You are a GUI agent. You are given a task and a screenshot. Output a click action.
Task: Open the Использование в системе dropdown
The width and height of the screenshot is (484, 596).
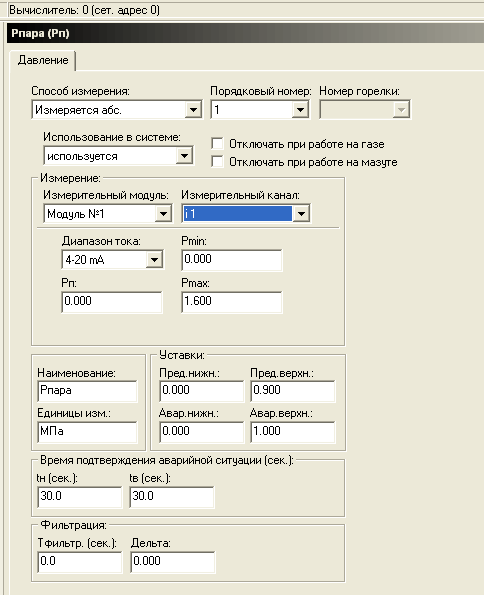[184, 156]
